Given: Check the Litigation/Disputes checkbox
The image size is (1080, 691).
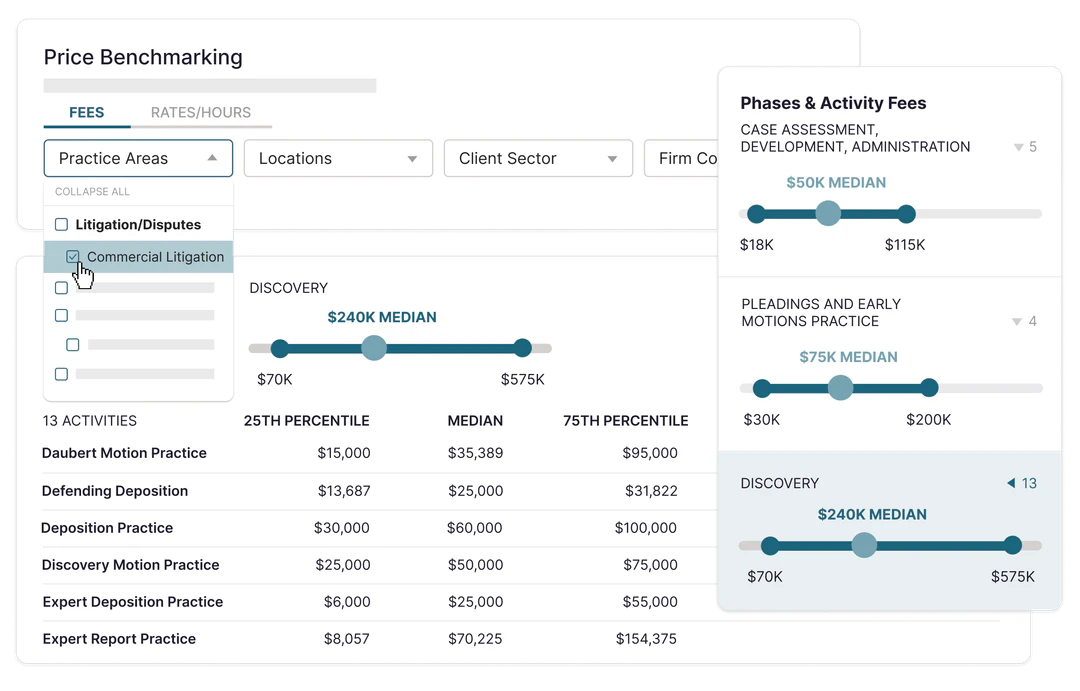Looking at the screenshot, I should 62,225.
